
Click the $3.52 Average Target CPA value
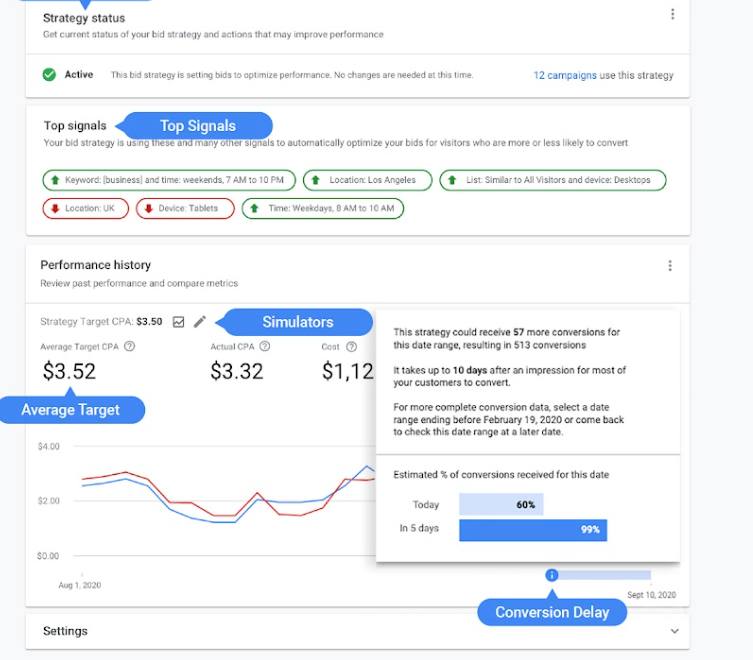click(69, 371)
